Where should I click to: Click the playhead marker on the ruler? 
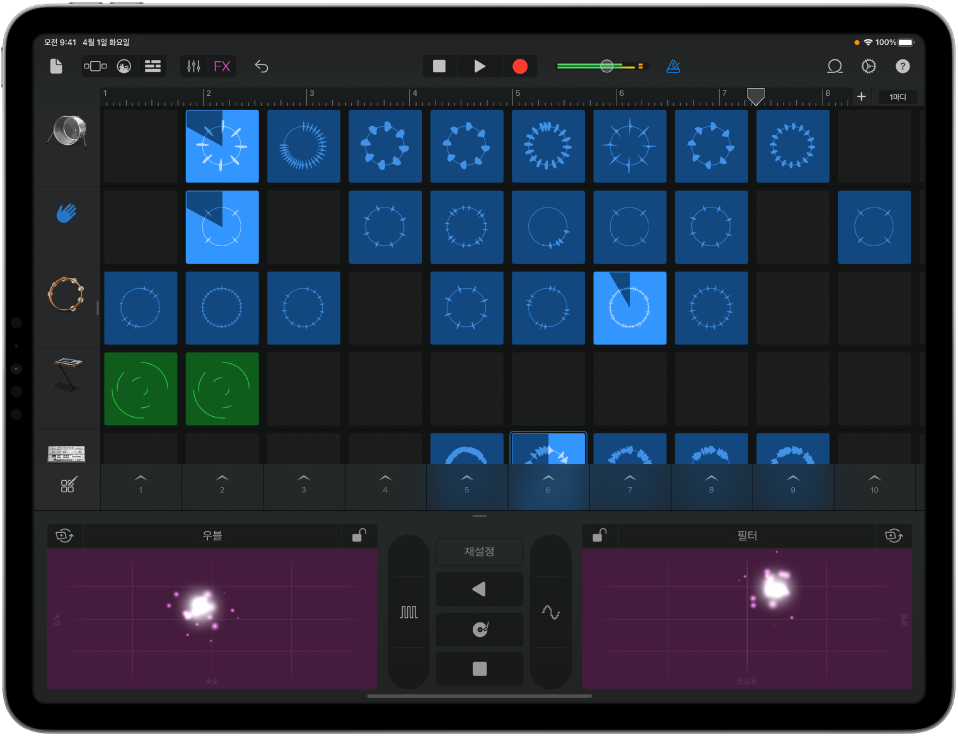756,97
